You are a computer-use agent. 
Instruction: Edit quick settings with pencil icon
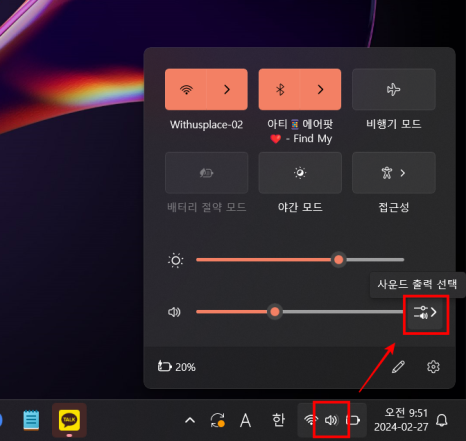pos(398,367)
